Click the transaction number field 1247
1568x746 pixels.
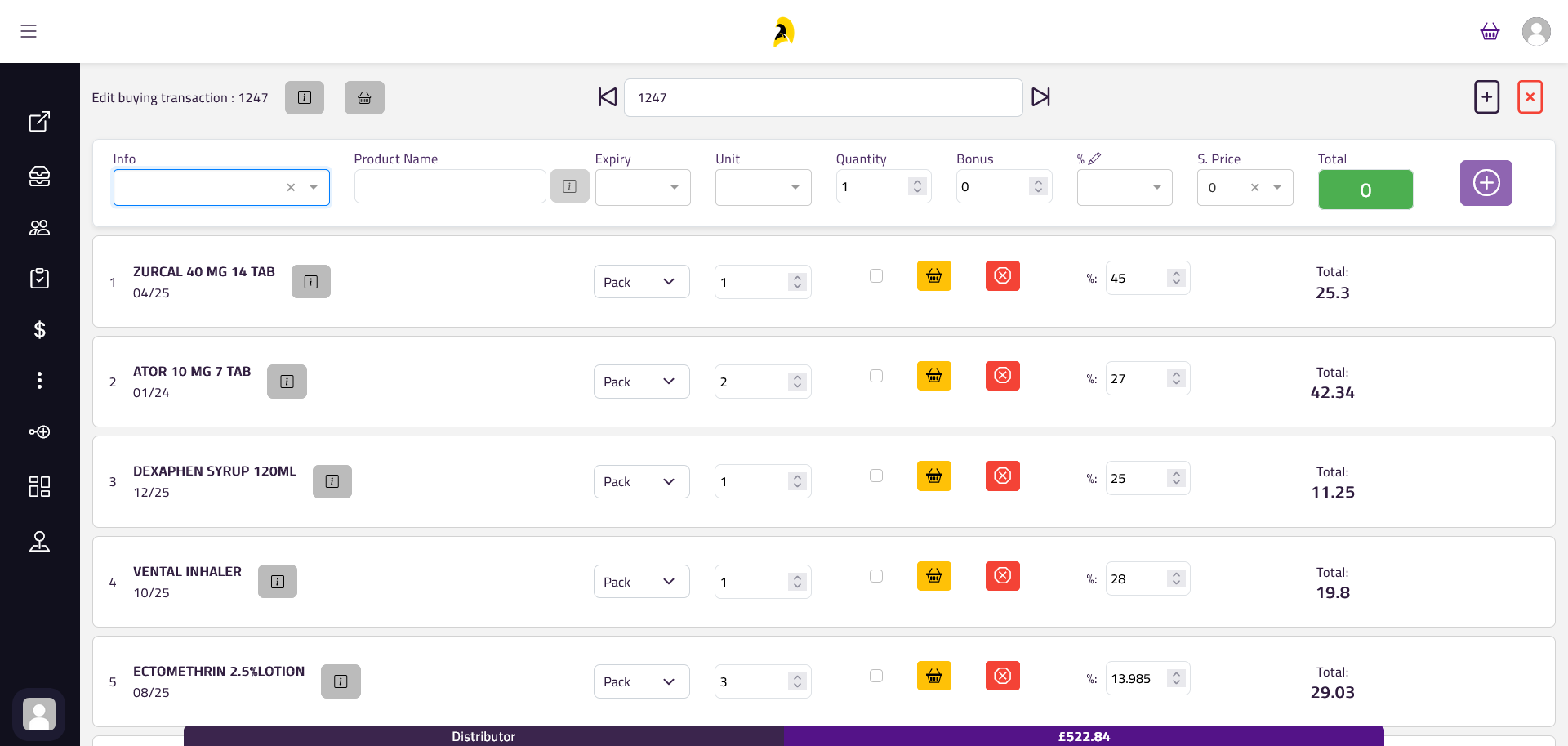(823, 97)
